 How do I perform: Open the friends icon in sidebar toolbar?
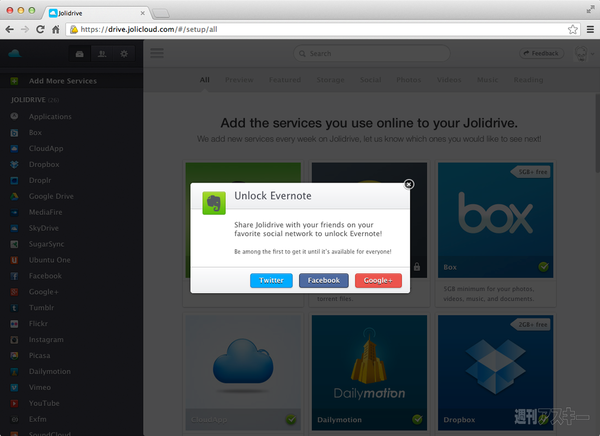[x=102, y=54]
